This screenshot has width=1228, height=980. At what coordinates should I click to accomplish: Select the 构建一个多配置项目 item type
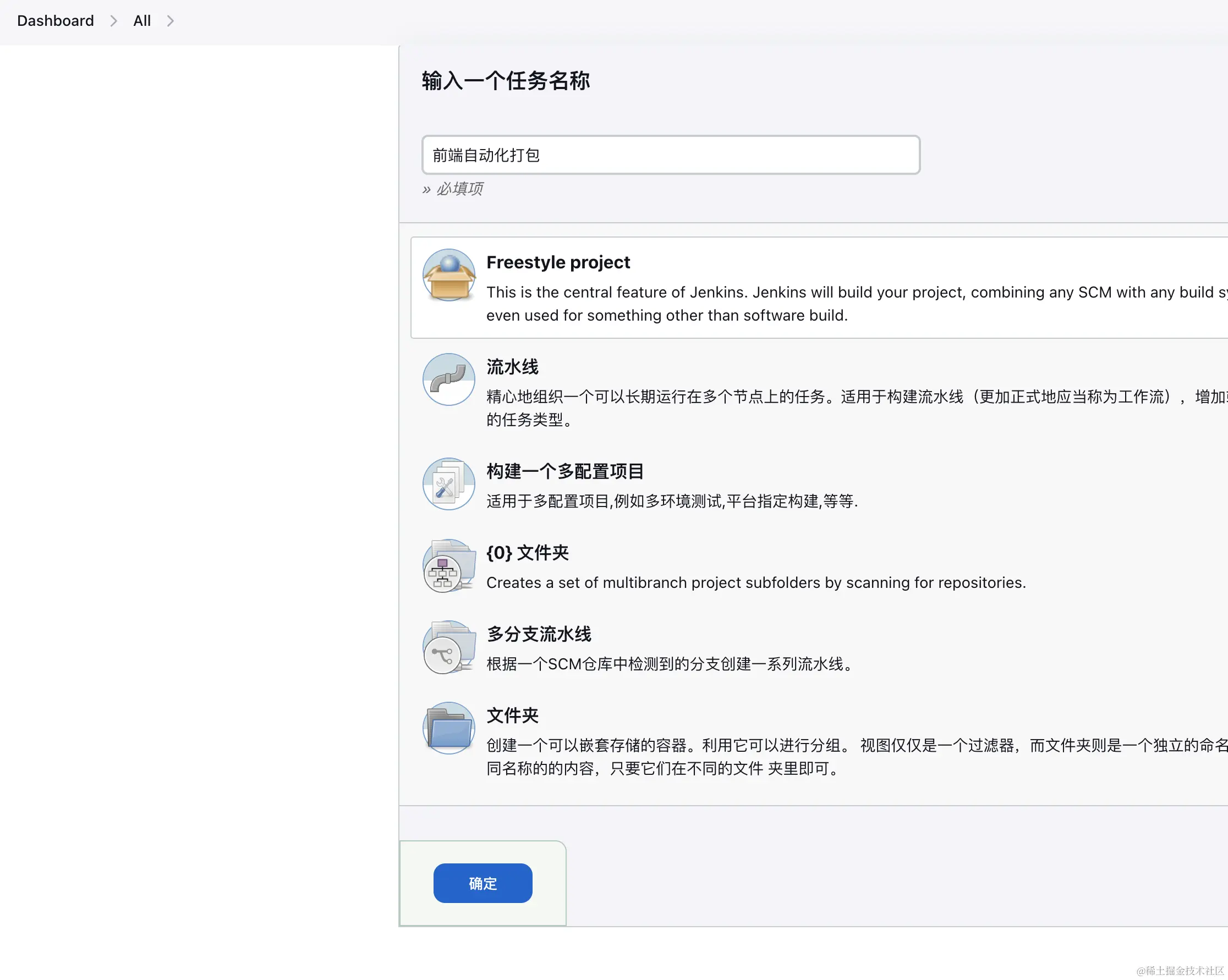(566, 470)
